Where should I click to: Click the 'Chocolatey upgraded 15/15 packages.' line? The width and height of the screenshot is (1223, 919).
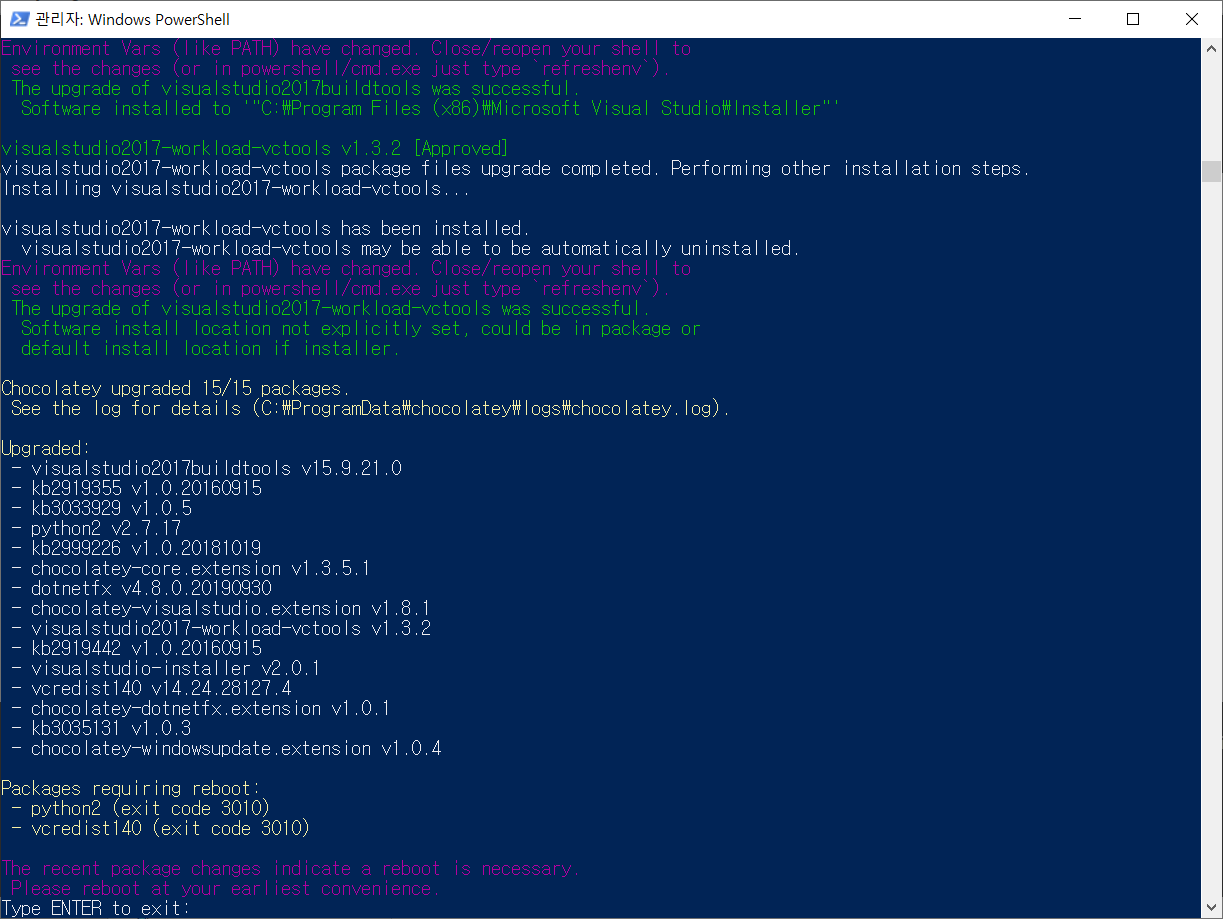click(175, 388)
